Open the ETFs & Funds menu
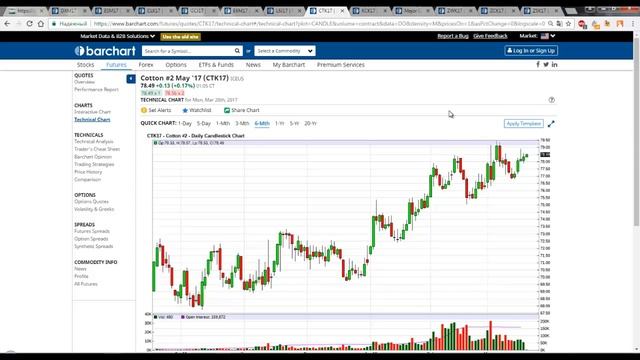The width and height of the screenshot is (640, 360). (x=216, y=65)
